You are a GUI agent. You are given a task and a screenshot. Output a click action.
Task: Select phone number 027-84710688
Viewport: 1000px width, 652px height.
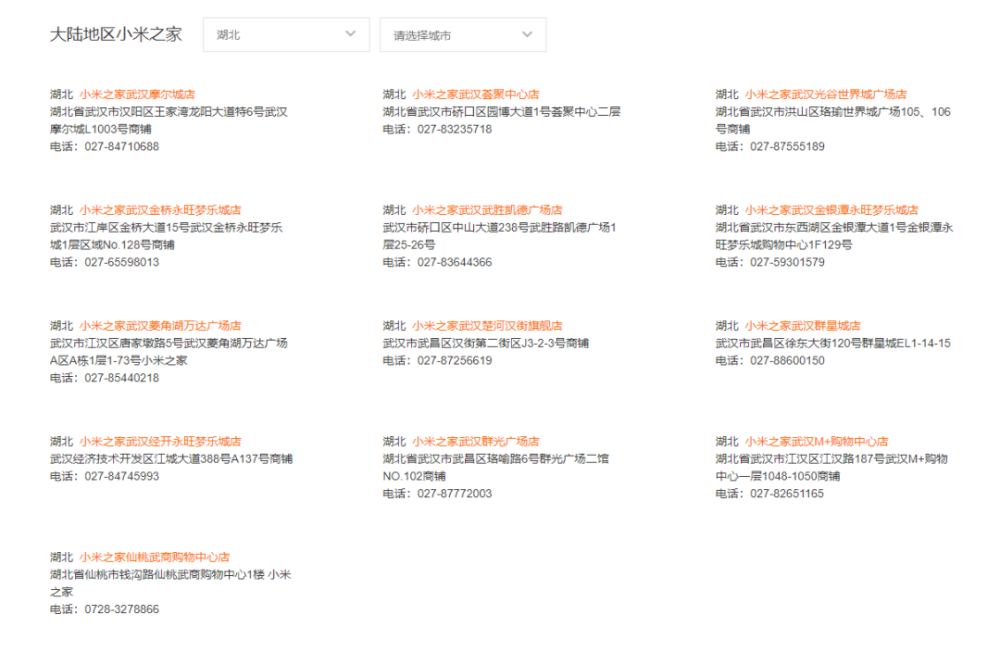pyautogui.click(x=122, y=147)
